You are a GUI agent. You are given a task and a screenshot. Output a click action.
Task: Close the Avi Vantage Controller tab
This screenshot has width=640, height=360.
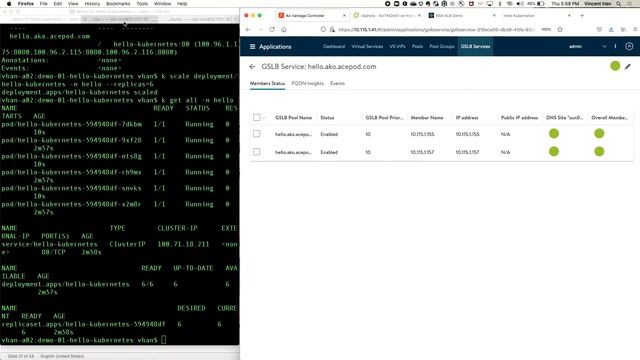click(344, 16)
